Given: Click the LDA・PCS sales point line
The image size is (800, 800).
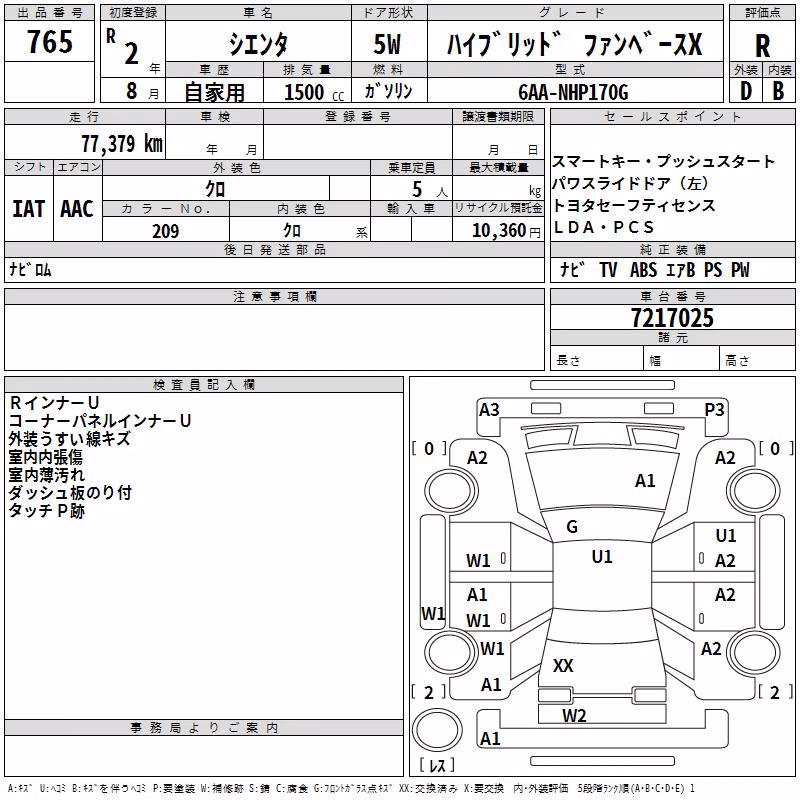Looking at the screenshot, I should click(603, 227).
